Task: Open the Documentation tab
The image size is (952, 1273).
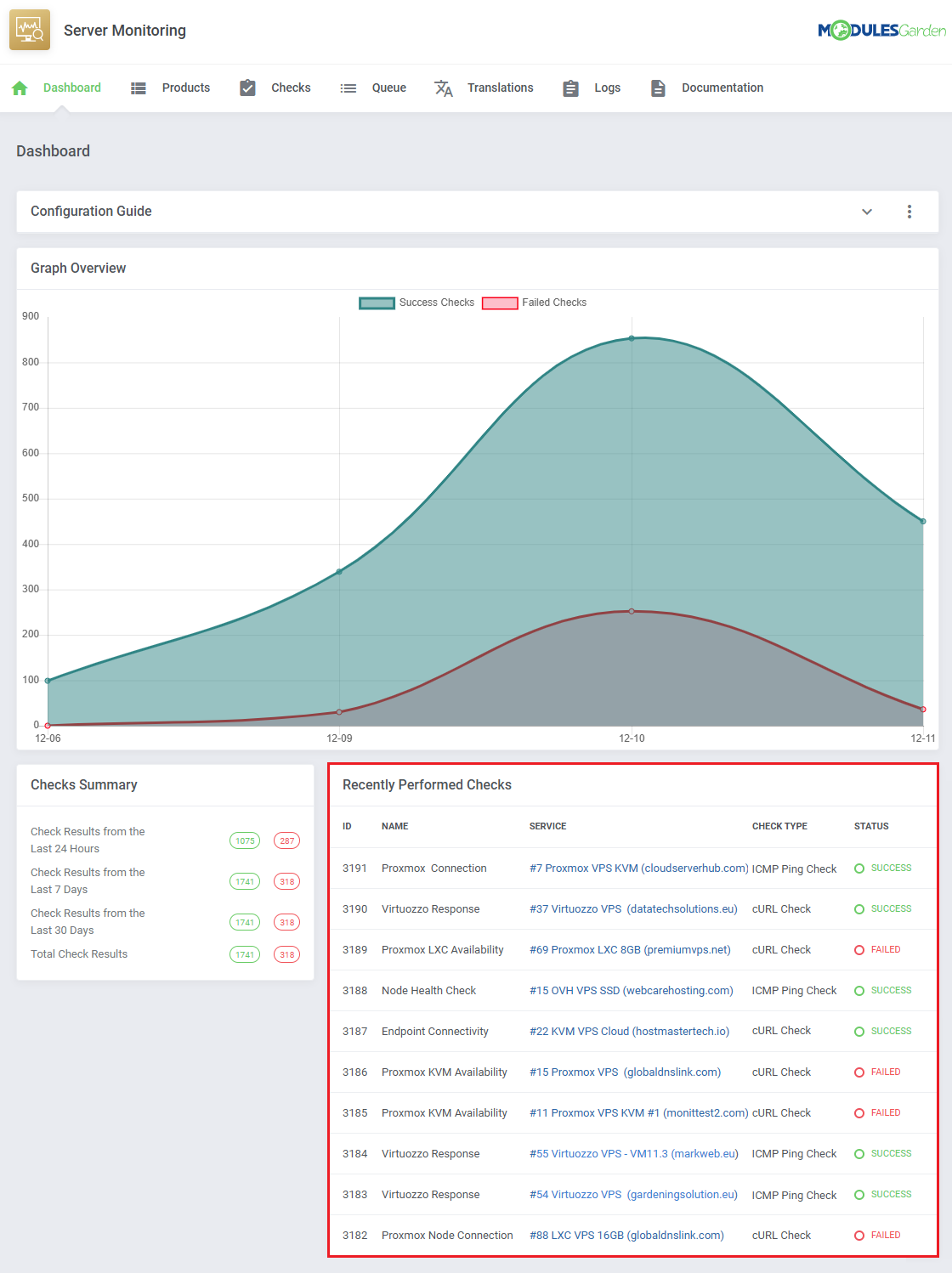Action: click(722, 88)
